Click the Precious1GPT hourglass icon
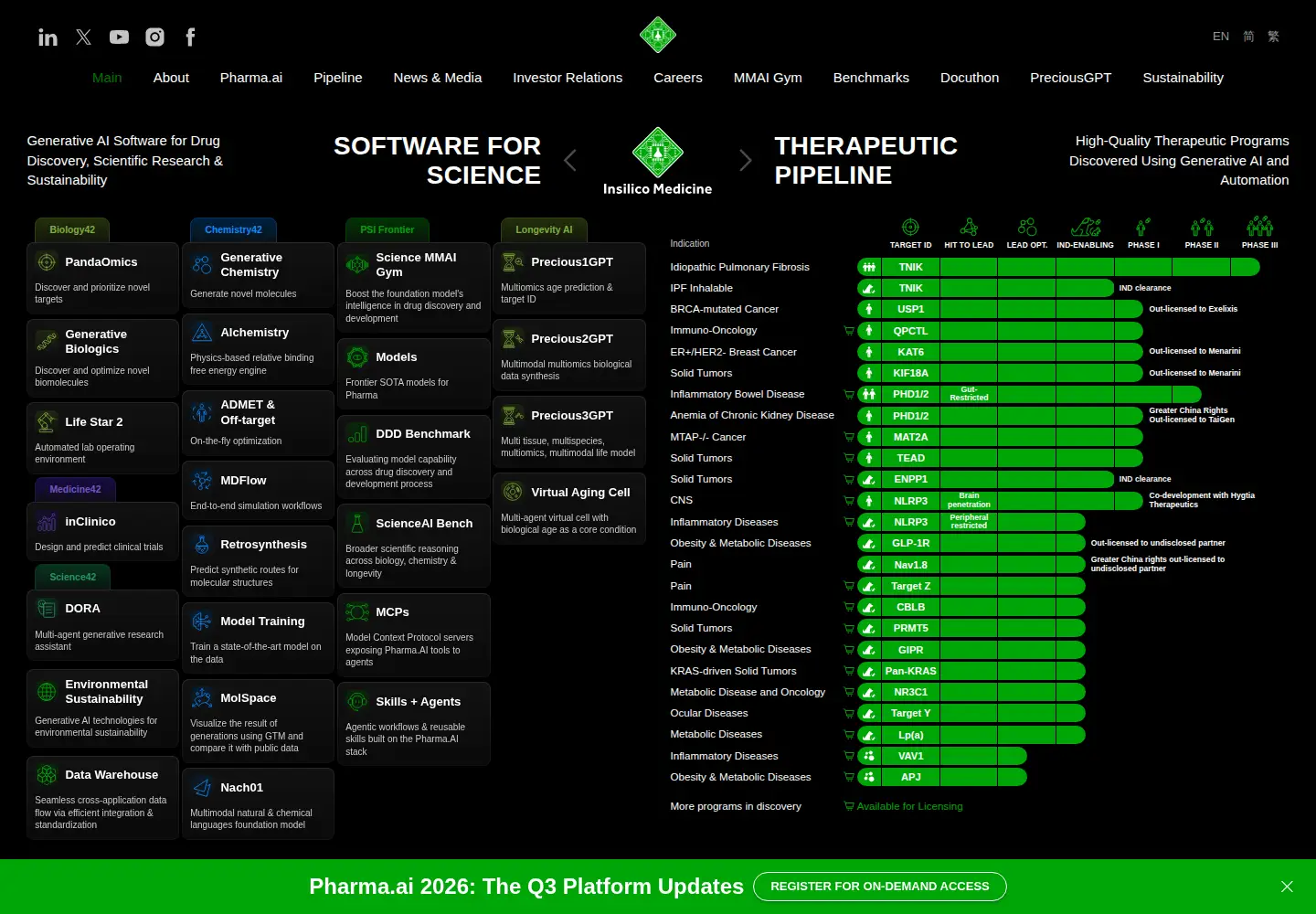The height and width of the screenshot is (914, 1316). (x=513, y=262)
